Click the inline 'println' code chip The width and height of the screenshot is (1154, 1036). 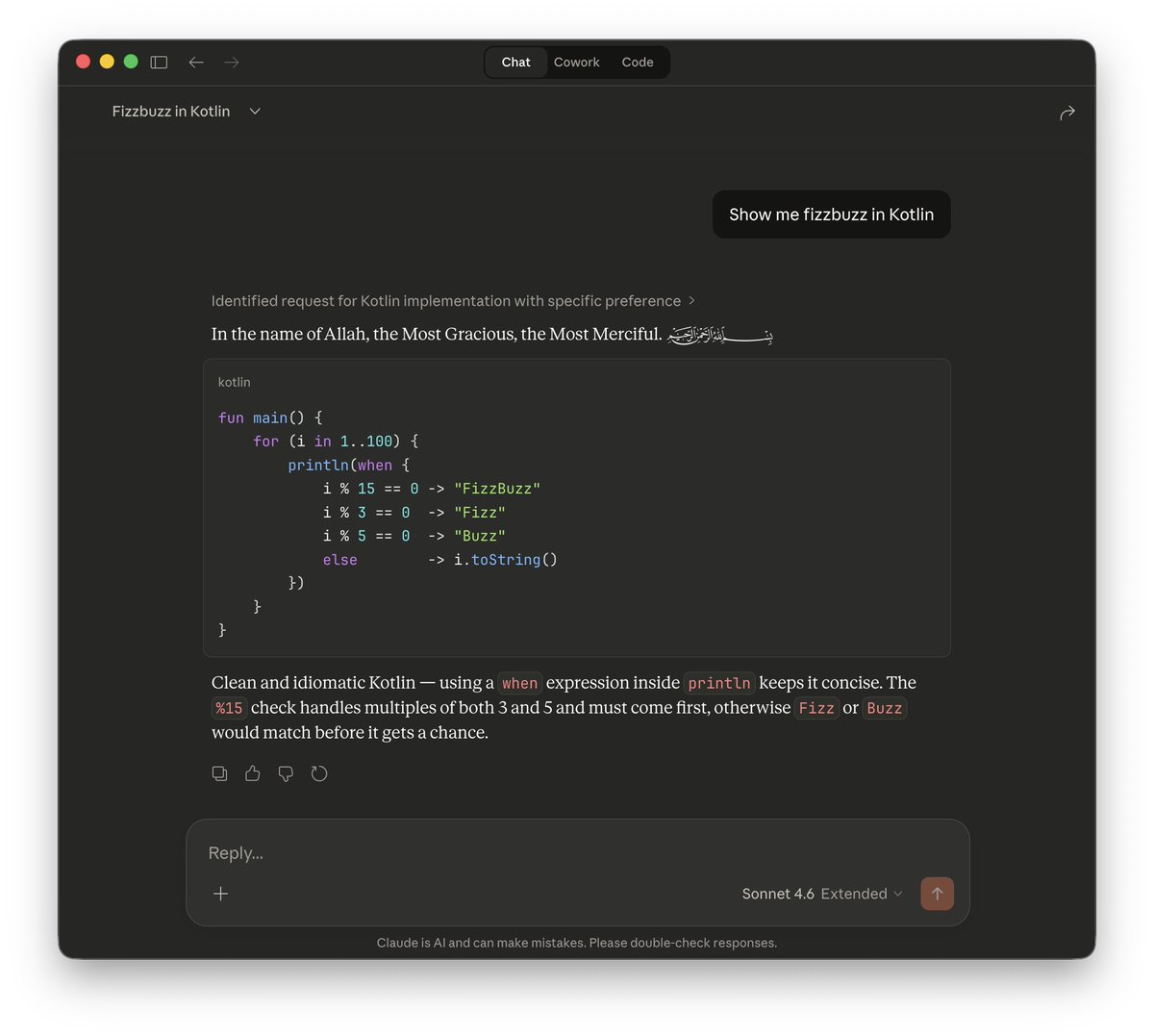tap(719, 683)
